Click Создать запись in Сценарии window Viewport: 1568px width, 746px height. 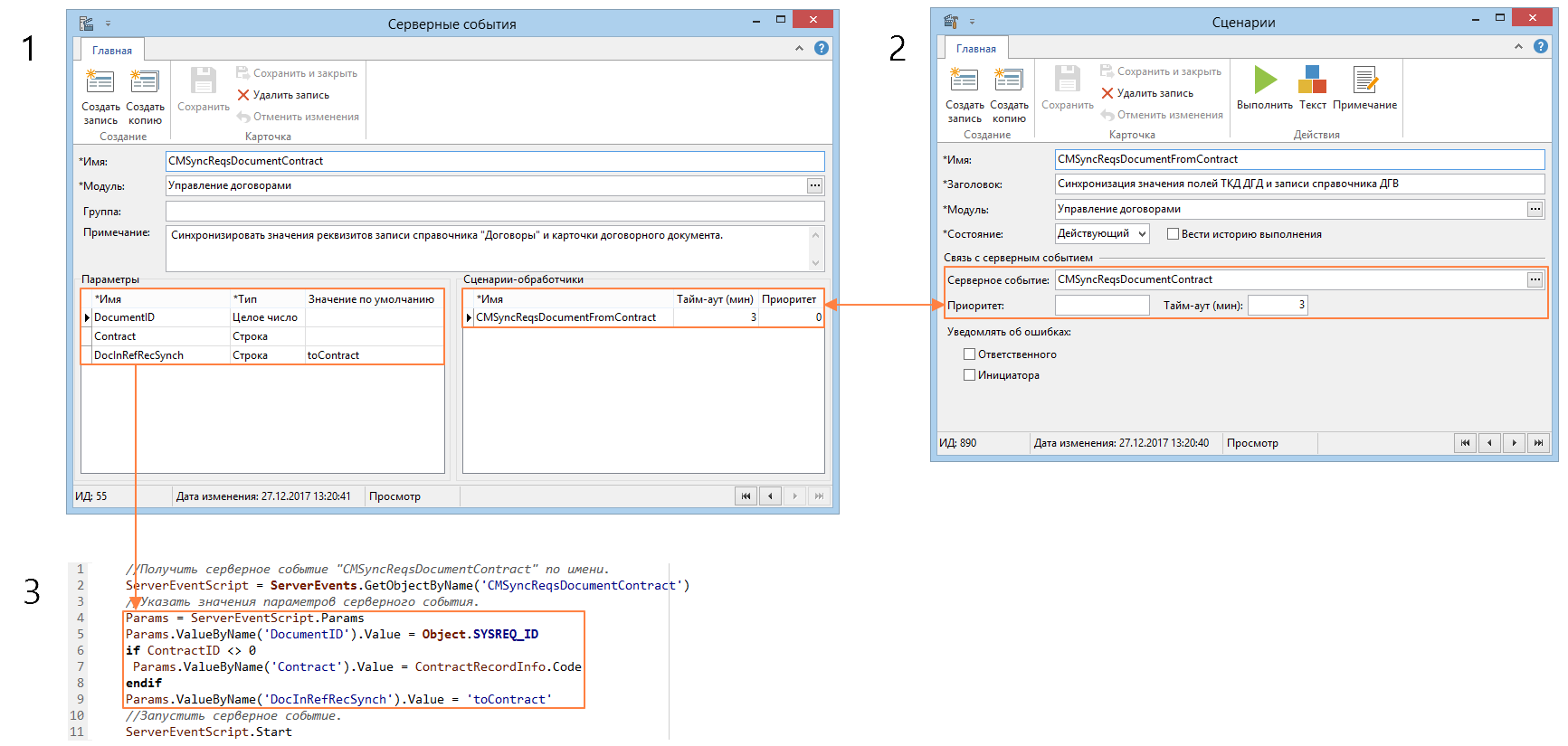coord(965,95)
